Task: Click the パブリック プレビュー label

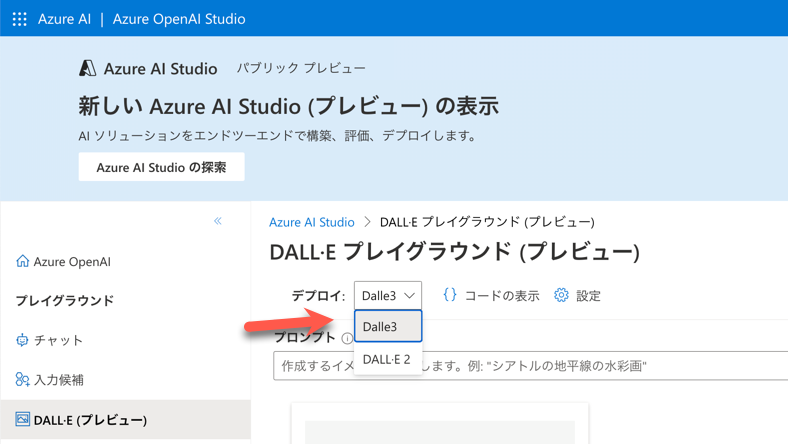Action: coord(301,68)
